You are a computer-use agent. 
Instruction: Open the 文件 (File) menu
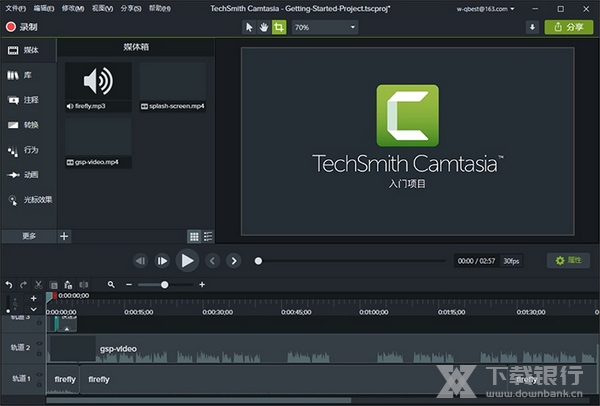15,8
